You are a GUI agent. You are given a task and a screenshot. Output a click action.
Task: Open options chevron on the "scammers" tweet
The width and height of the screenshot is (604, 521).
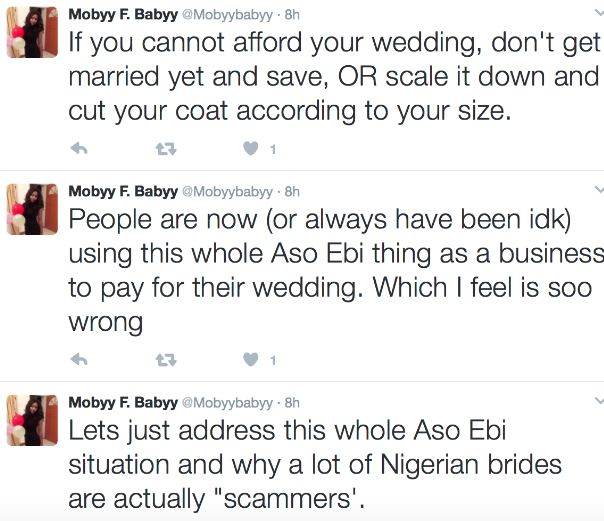point(597,401)
